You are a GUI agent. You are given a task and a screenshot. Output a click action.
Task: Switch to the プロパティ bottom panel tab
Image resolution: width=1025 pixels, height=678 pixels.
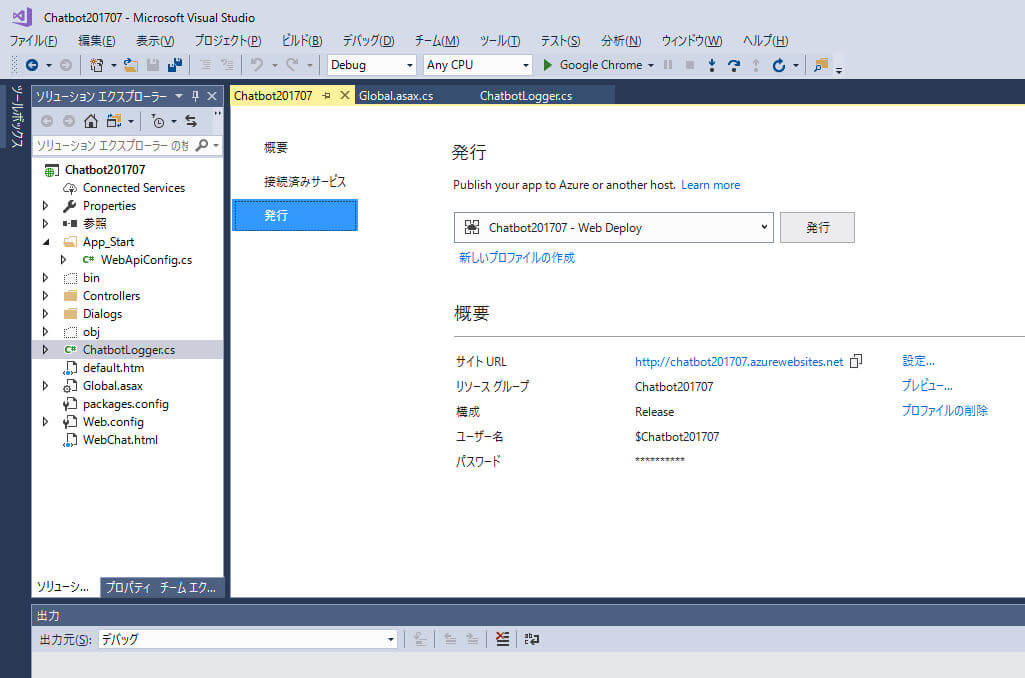coord(128,587)
